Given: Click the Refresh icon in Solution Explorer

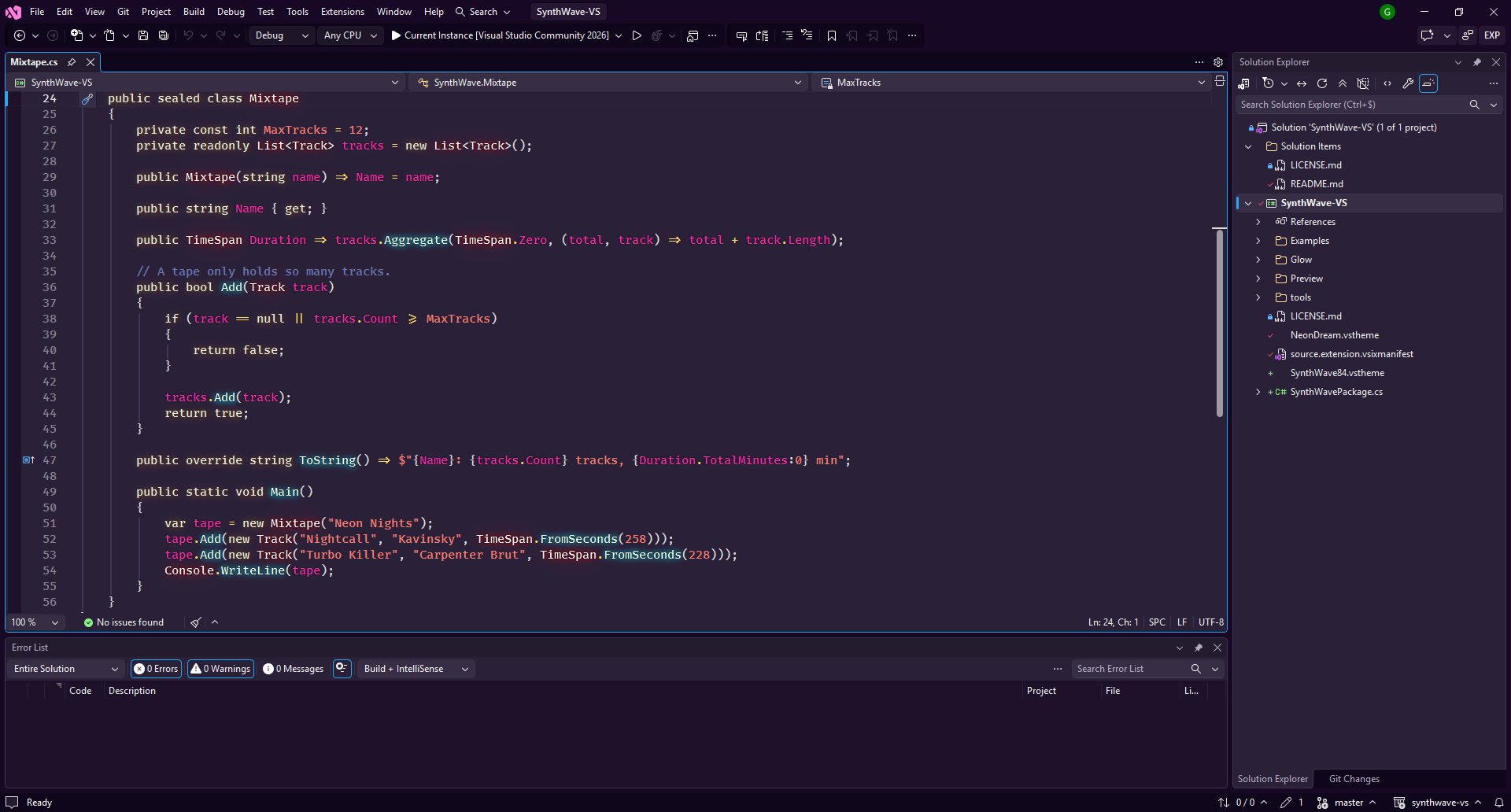Looking at the screenshot, I should coord(1322,83).
